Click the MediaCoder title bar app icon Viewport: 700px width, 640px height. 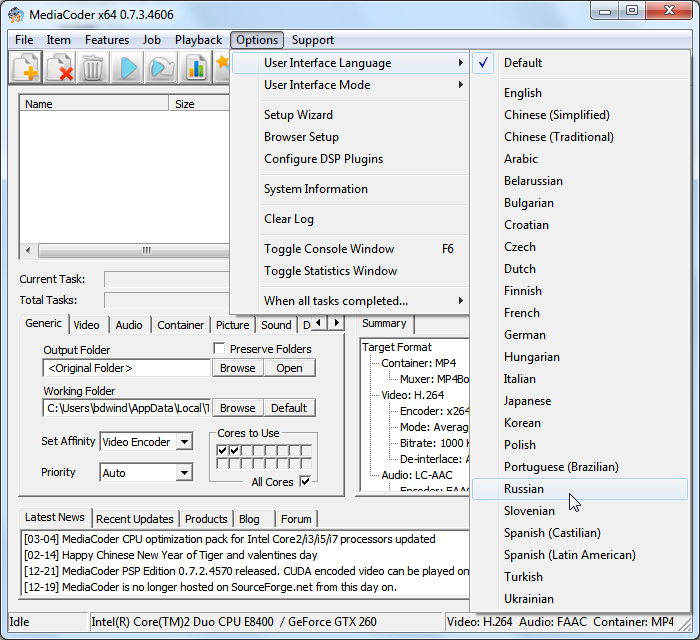tap(16, 15)
